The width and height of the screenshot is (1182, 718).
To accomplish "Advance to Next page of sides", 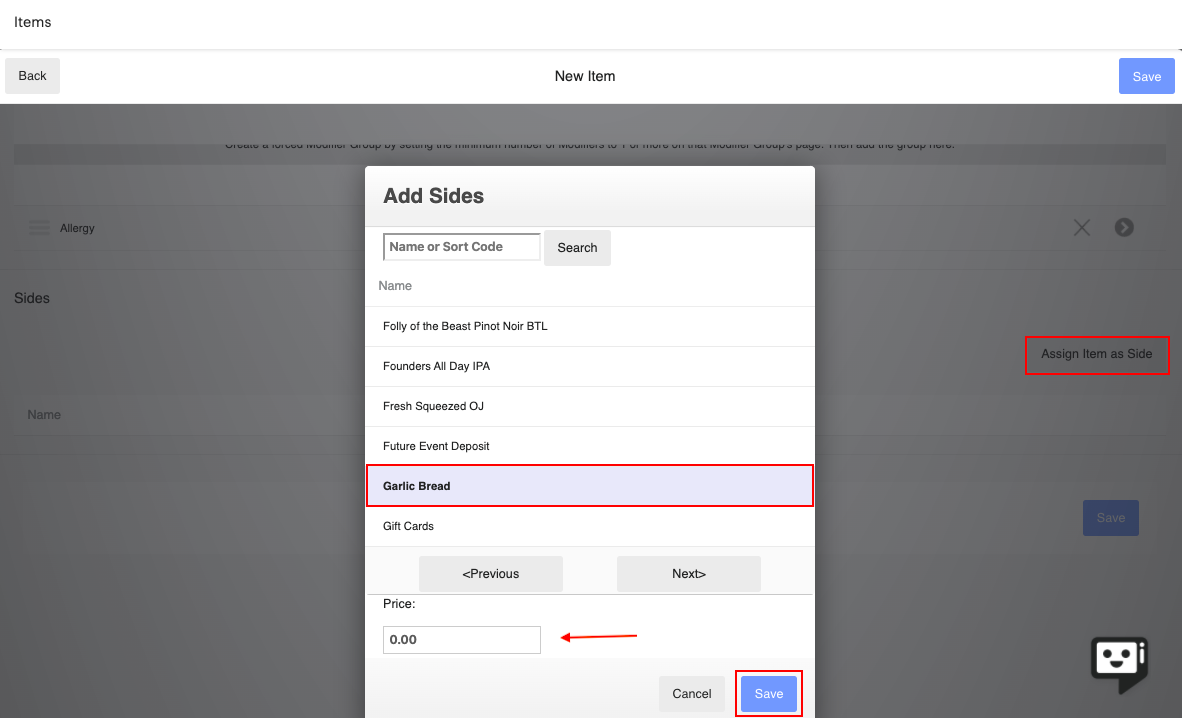I will point(688,573).
